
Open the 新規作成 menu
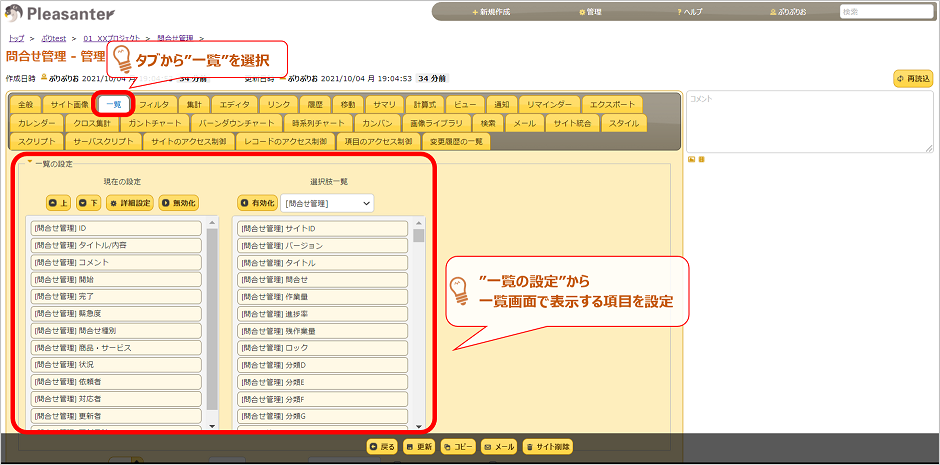click(491, 12)
